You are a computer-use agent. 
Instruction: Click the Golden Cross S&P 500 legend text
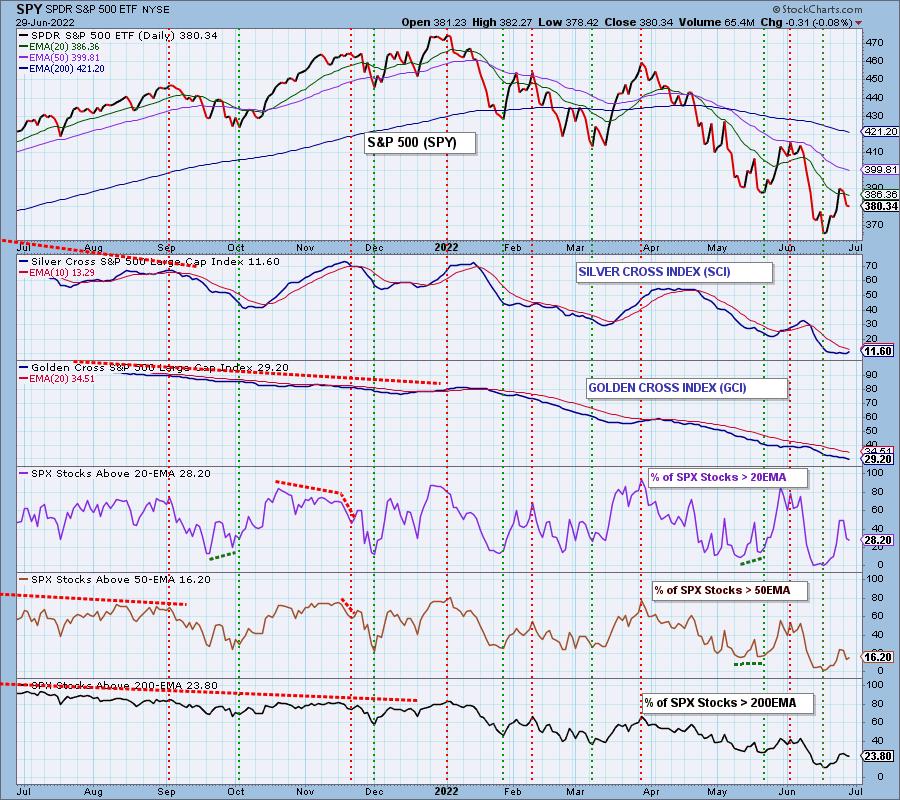click(x=154, y=367)
